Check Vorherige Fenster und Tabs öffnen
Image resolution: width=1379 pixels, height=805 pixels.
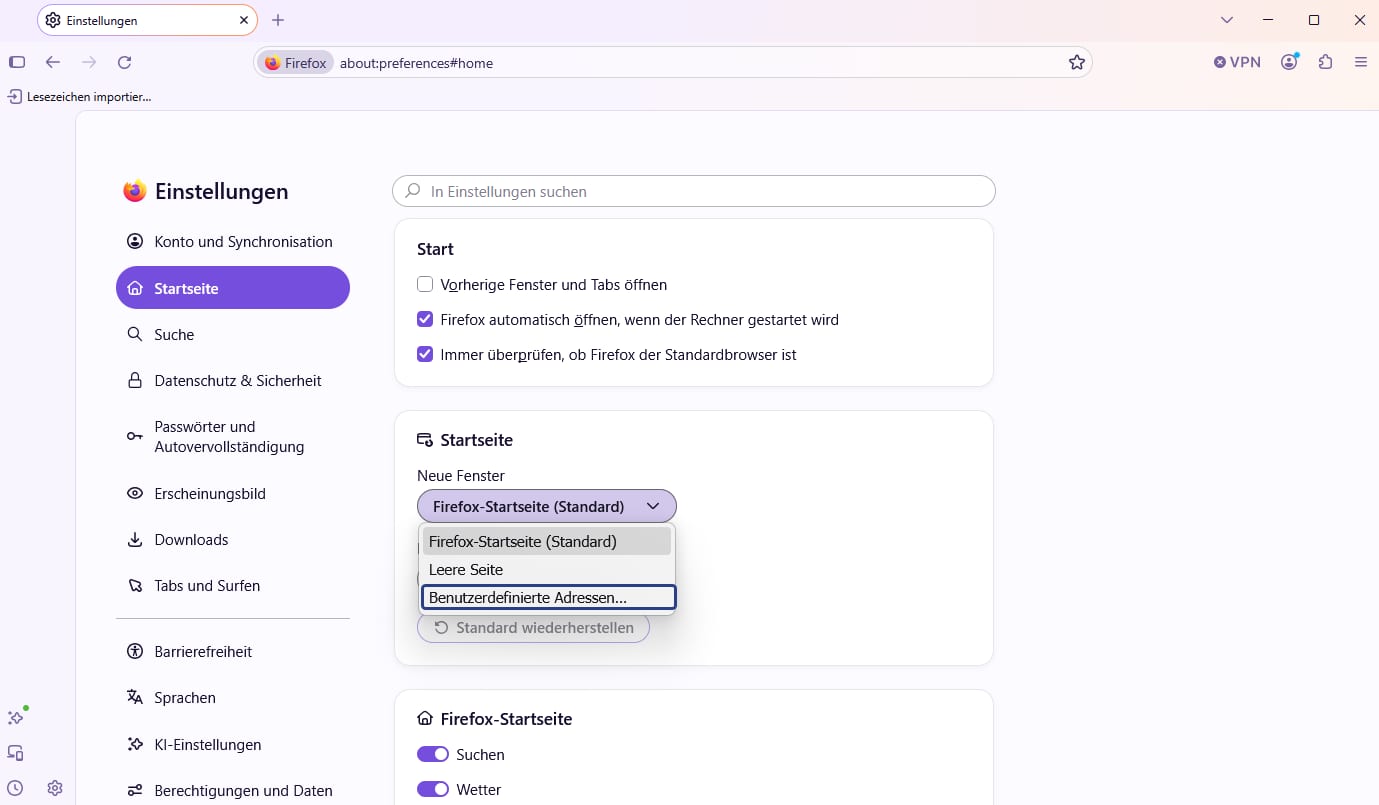tap(425, 285)
